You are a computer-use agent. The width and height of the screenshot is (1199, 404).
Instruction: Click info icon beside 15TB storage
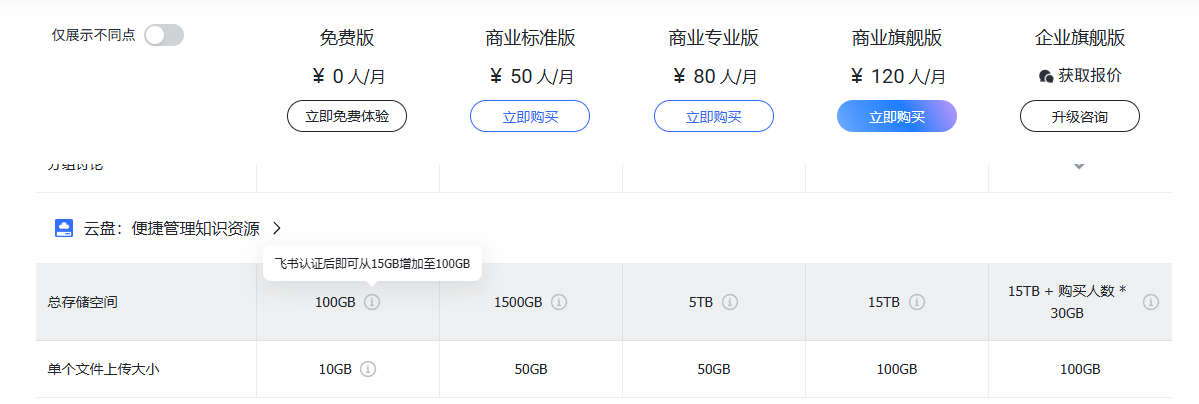(x=917, y=302)
